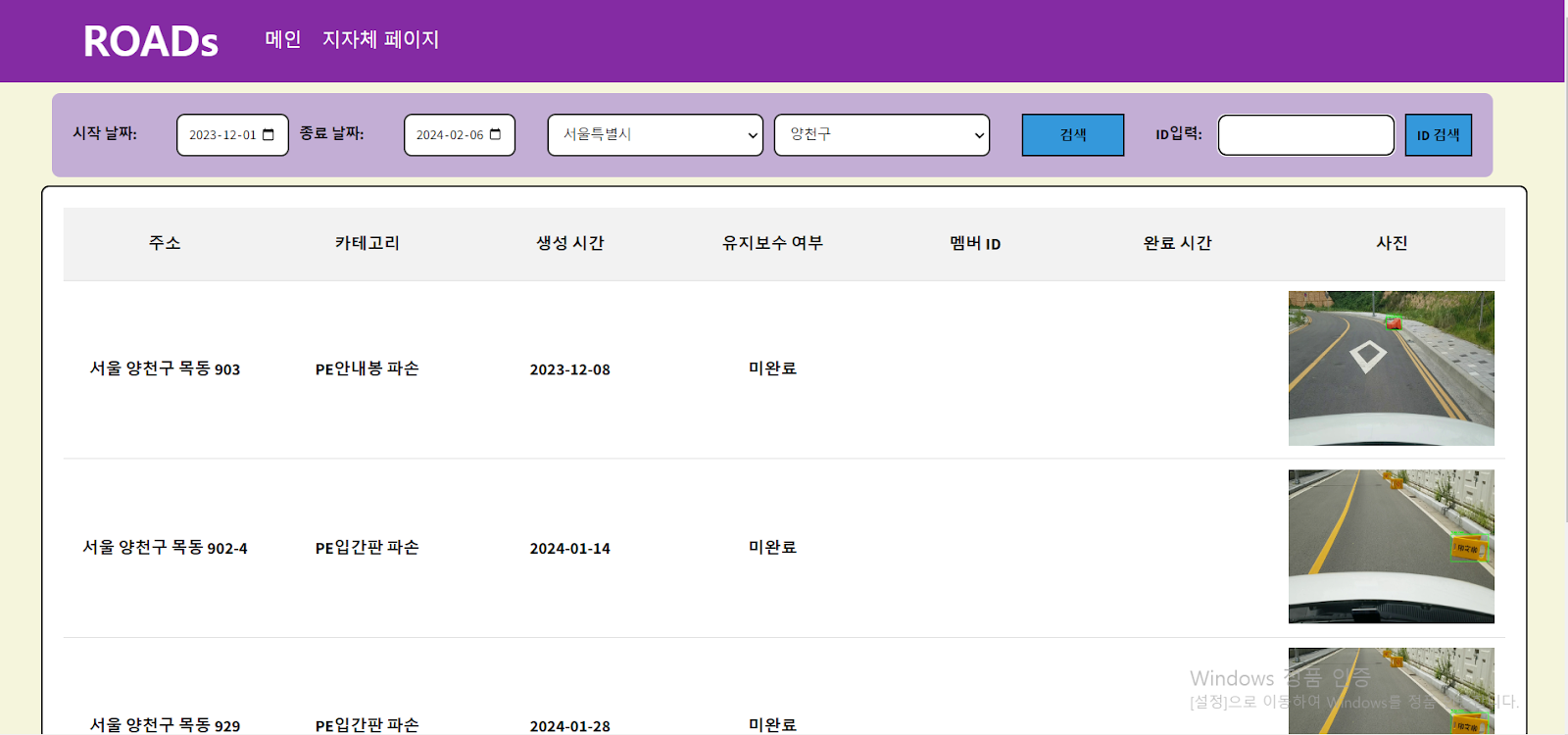1568x735 pixels.
Task: Select creation date 2024-01-14
Action: 570,549
